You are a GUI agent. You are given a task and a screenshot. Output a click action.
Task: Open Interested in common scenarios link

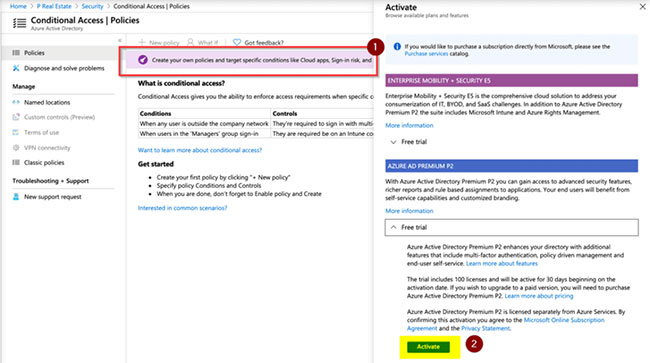pos(182,208)
